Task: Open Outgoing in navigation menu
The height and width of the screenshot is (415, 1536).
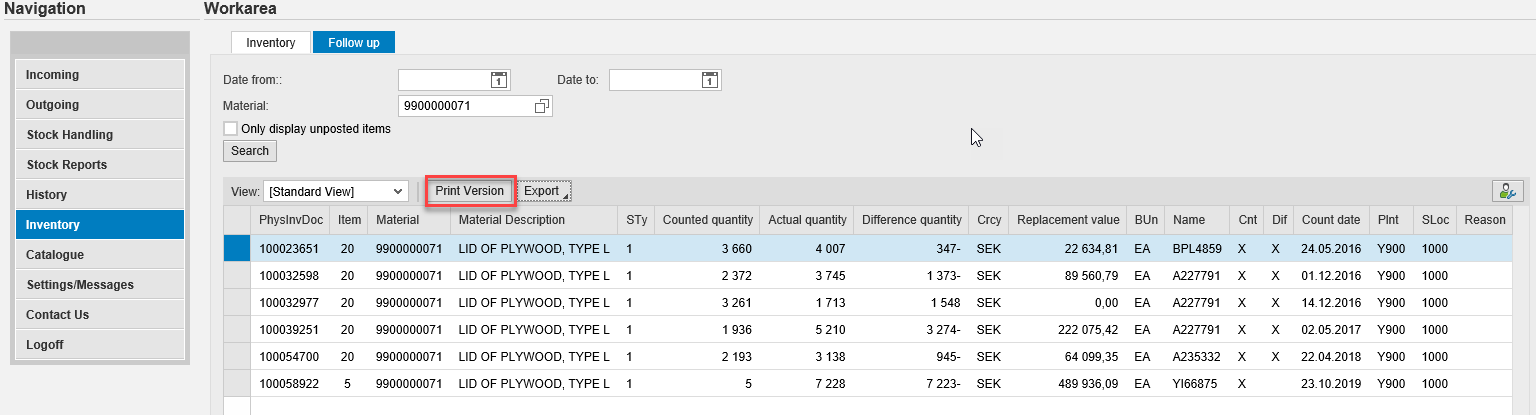Action: click(x=100, y=105)
